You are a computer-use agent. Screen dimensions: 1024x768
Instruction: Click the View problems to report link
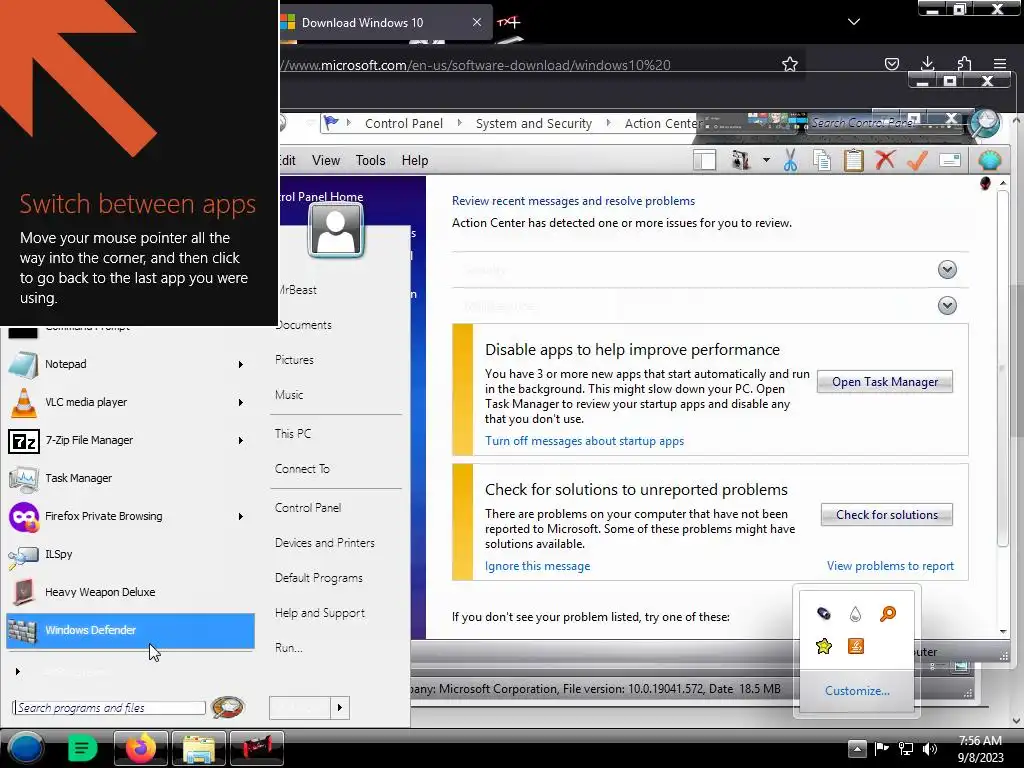(x=890, y=566)
